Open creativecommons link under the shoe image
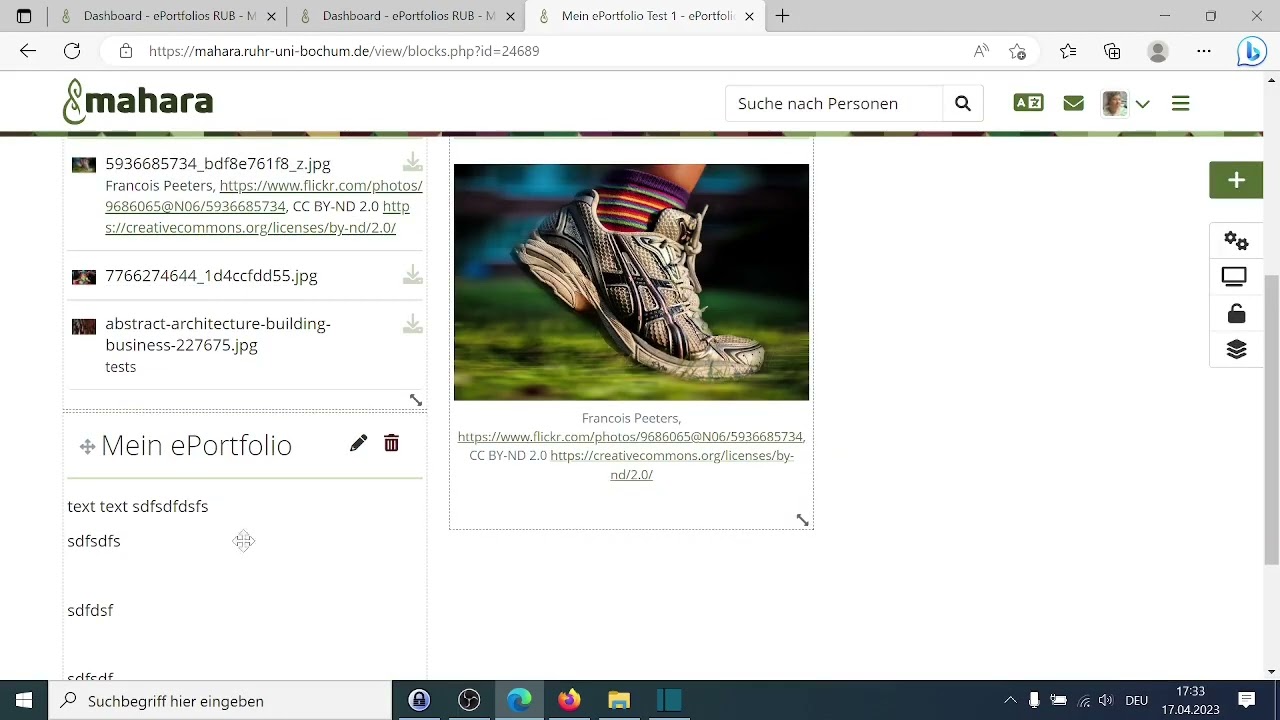Screen dimensions: 1280x720 [x=672, y=465]
